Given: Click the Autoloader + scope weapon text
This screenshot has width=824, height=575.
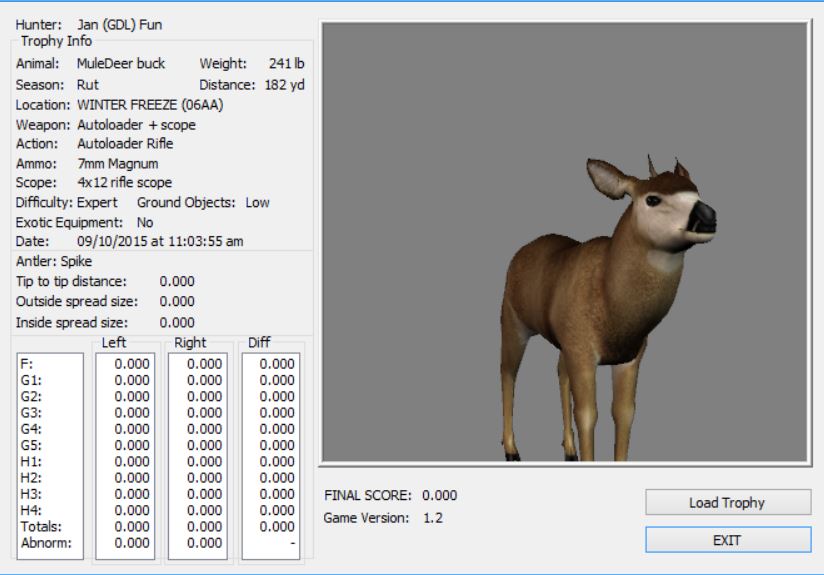Looking at the screenshot, I should [136, 124].
